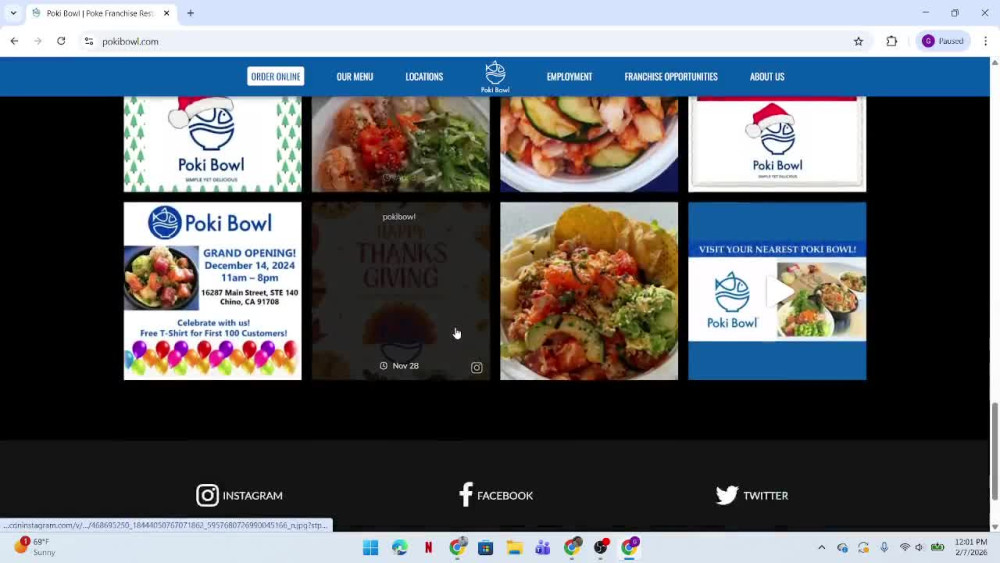Click the microphone tray icon
1000x563 pixels.
coord(885,547)
